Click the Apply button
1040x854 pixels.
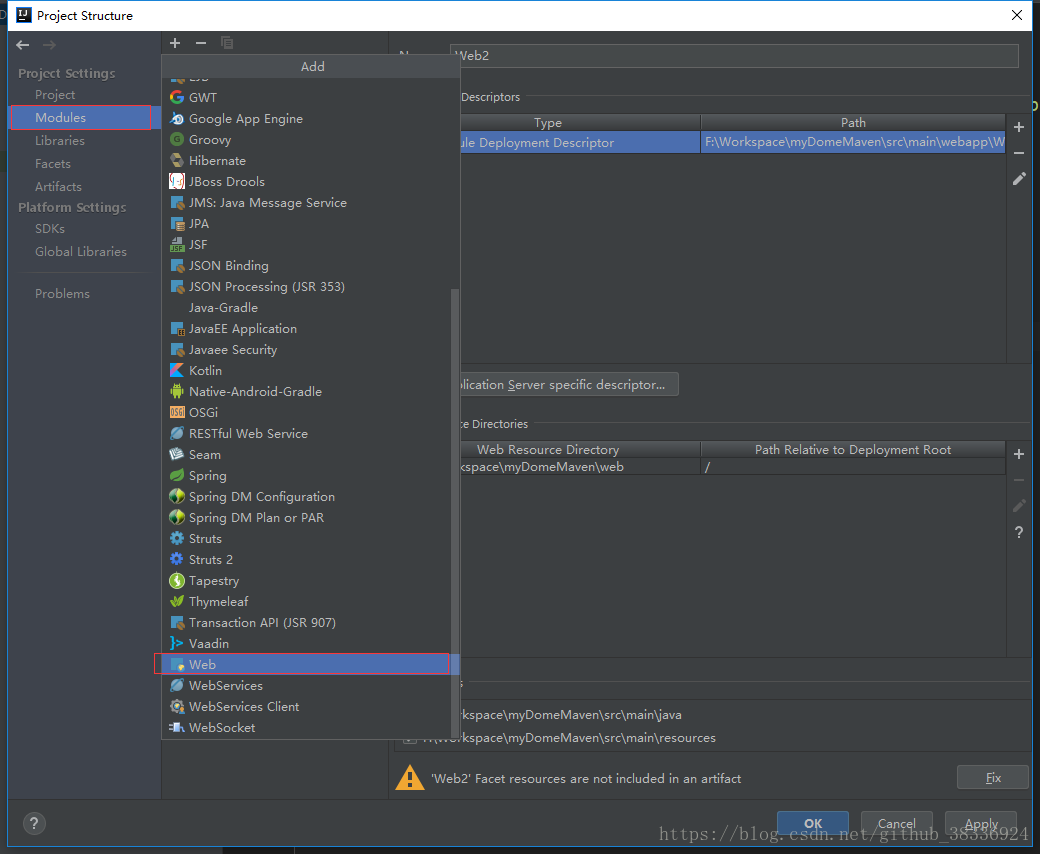tap(981, 824)
